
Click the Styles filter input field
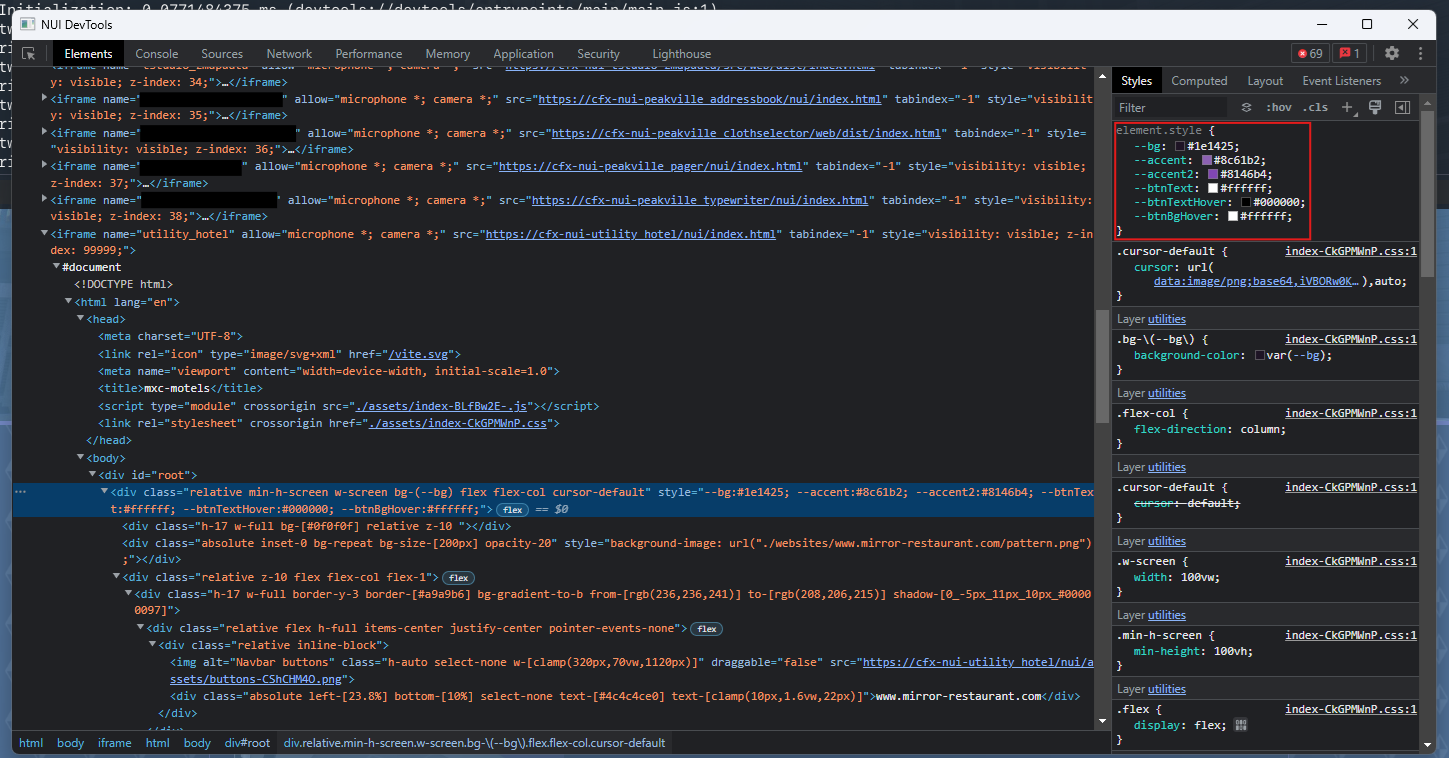click(x=1170, y=107)
